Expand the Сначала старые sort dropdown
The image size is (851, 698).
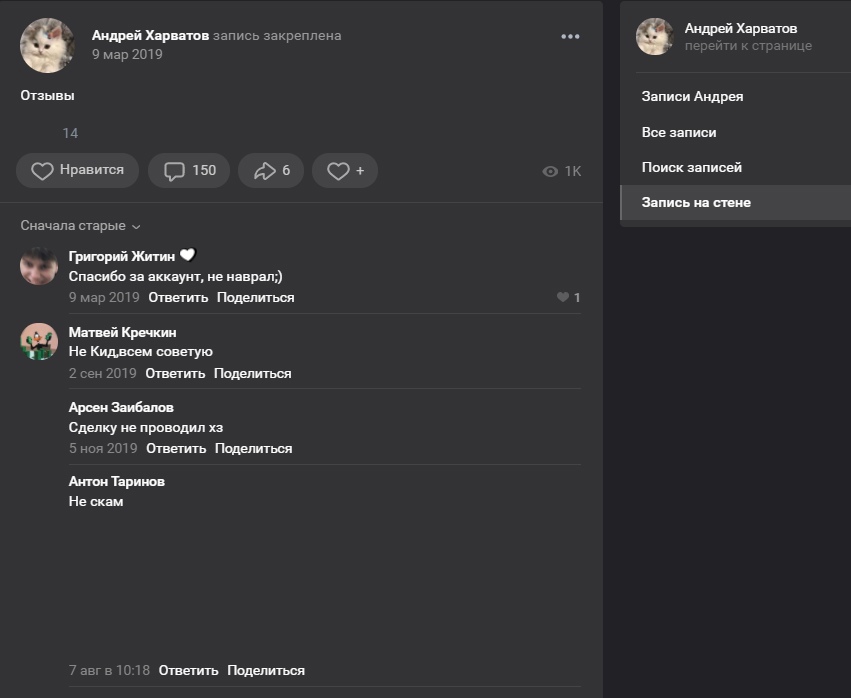coord(81,226)
